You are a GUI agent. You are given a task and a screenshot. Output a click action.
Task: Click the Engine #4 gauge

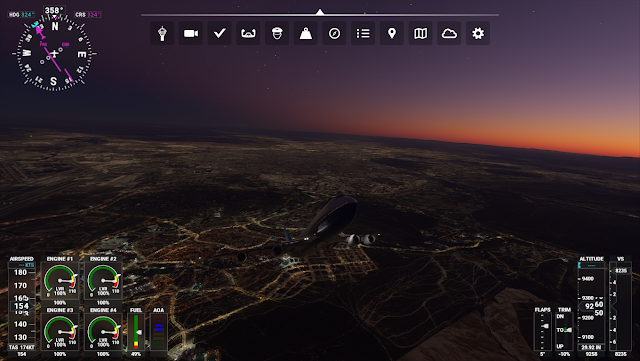coord(103,332)
